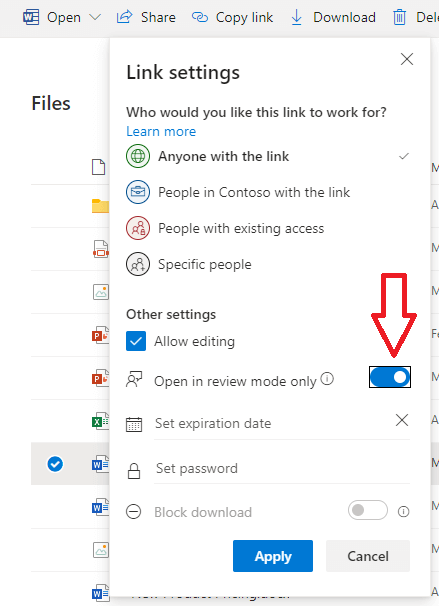Click the Share toolbar button

(146, 17)
